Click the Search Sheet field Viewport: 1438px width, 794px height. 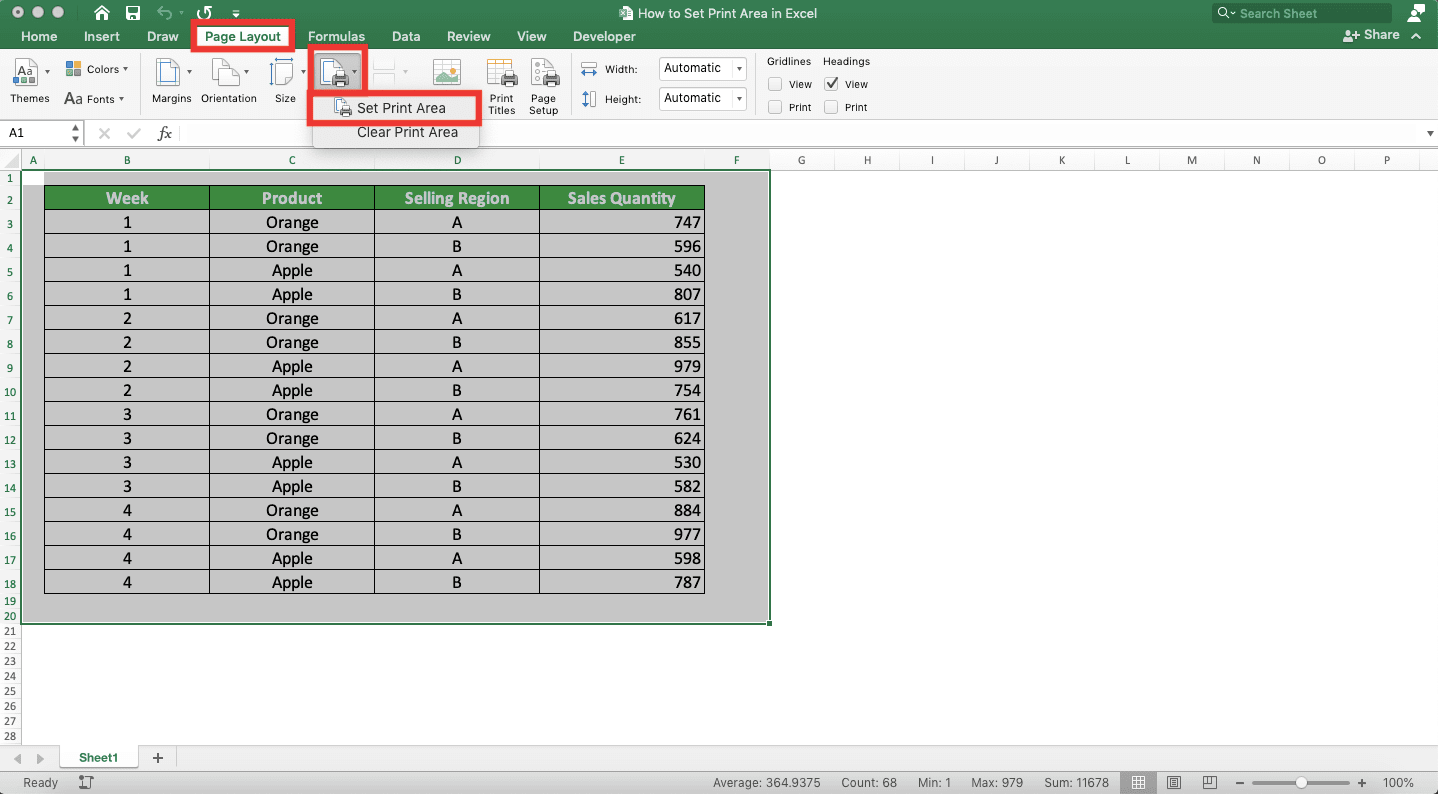1301,13
